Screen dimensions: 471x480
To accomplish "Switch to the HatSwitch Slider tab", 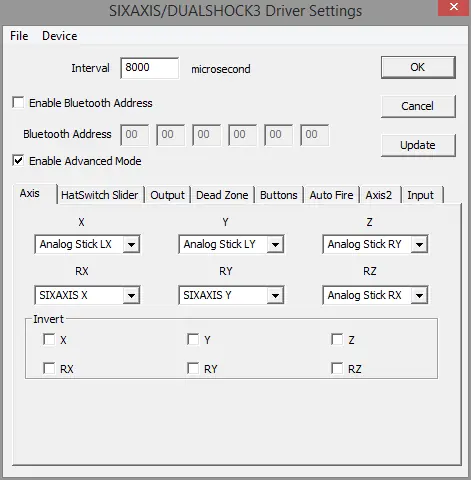I will click(100, 195).
